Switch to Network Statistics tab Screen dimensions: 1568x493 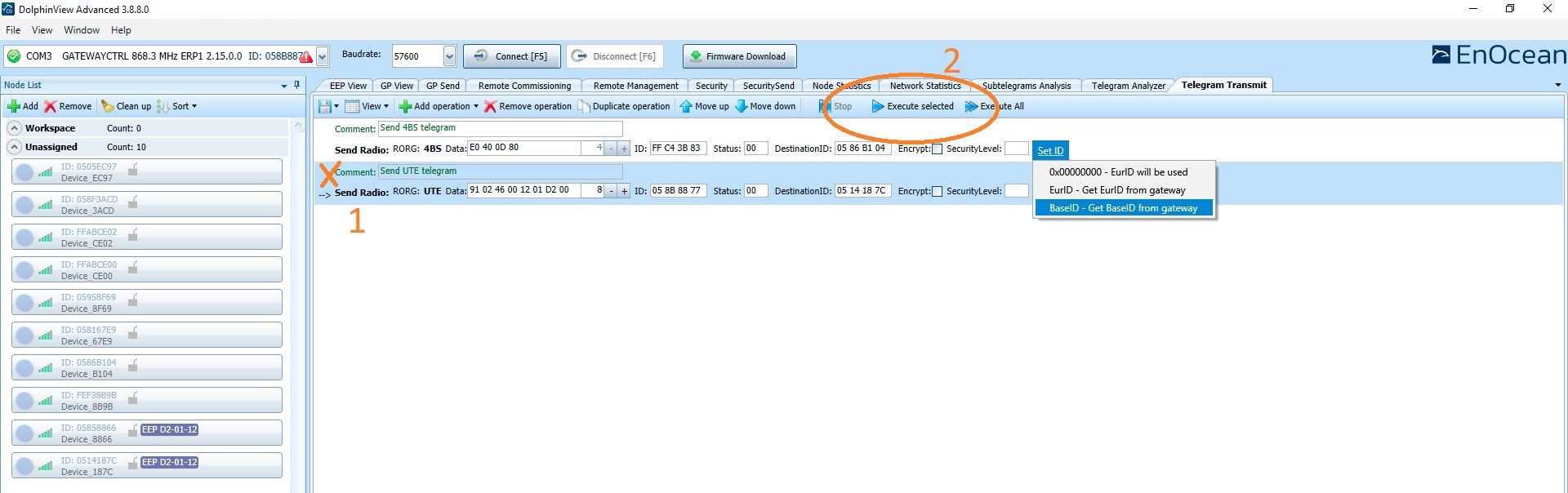(x=925, y=86)
